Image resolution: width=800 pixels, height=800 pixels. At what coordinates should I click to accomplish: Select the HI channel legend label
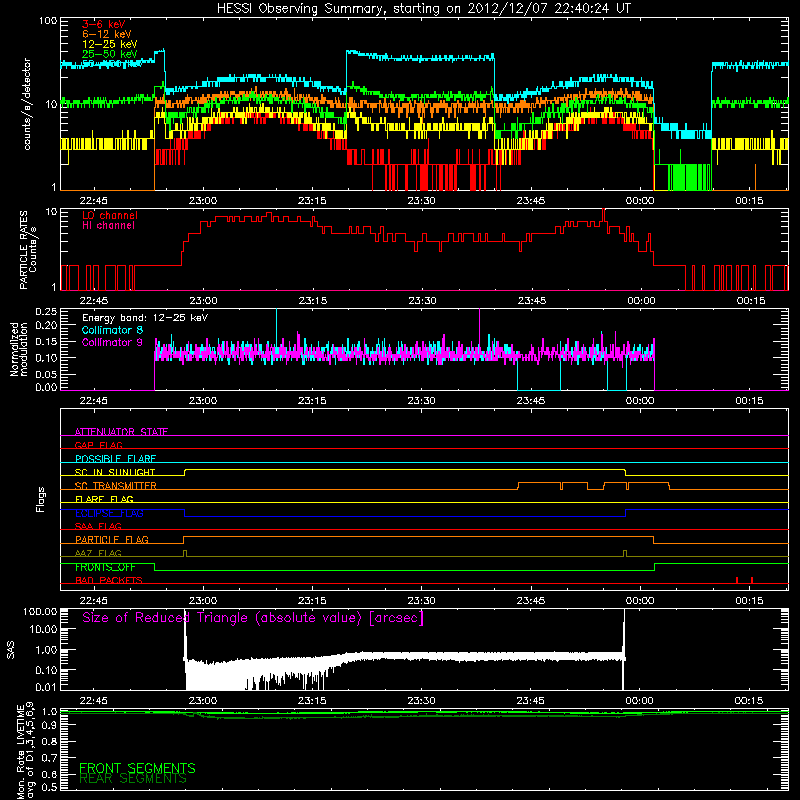tap(108, 226)
